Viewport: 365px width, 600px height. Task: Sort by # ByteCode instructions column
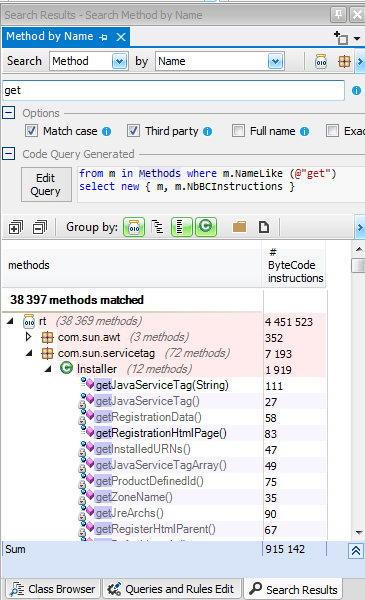pyautogui.click(x=294, y=265)
